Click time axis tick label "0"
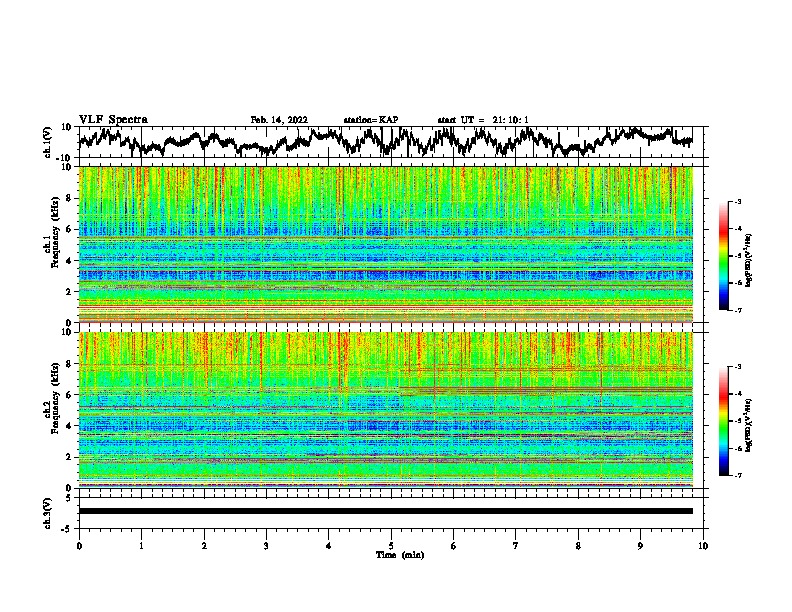The height and width of the screenshot is (612, 792). coord(79,546)
